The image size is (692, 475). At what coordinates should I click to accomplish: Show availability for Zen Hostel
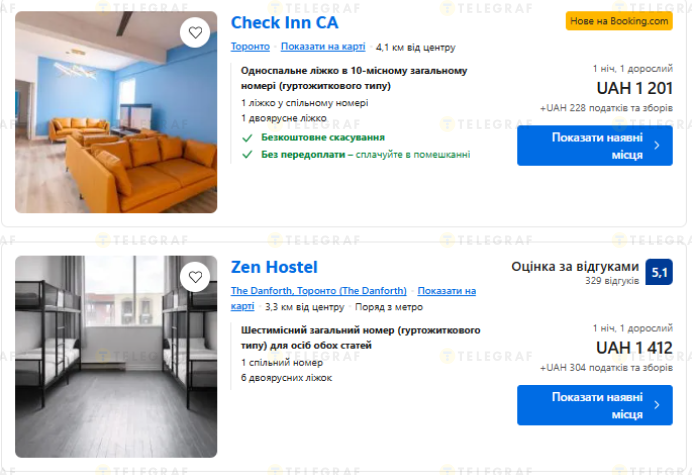(x=594, y=405)
